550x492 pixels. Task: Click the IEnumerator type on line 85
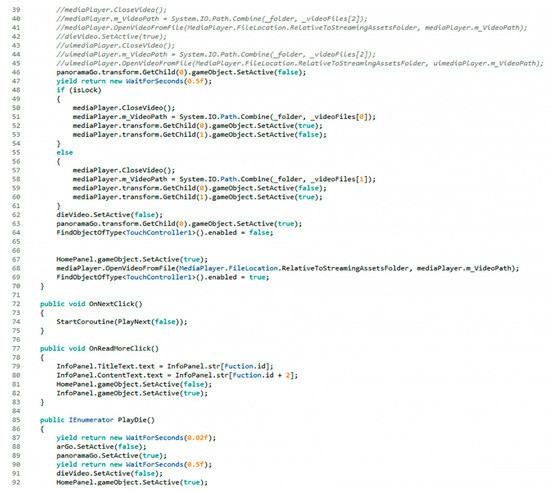(x=91, y=420)
